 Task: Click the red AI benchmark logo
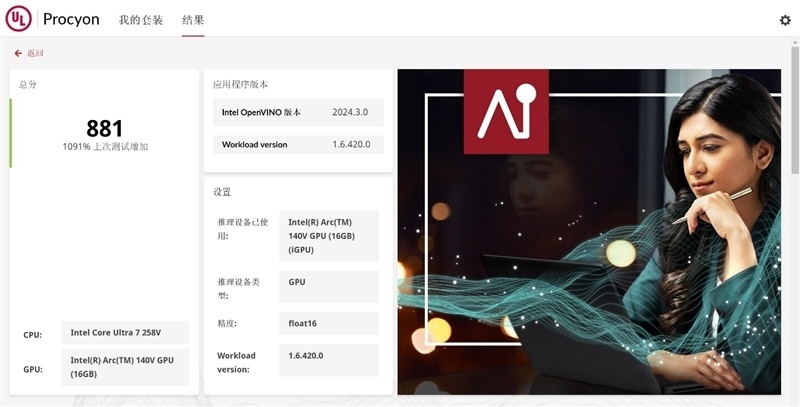(x=505, y=110)
